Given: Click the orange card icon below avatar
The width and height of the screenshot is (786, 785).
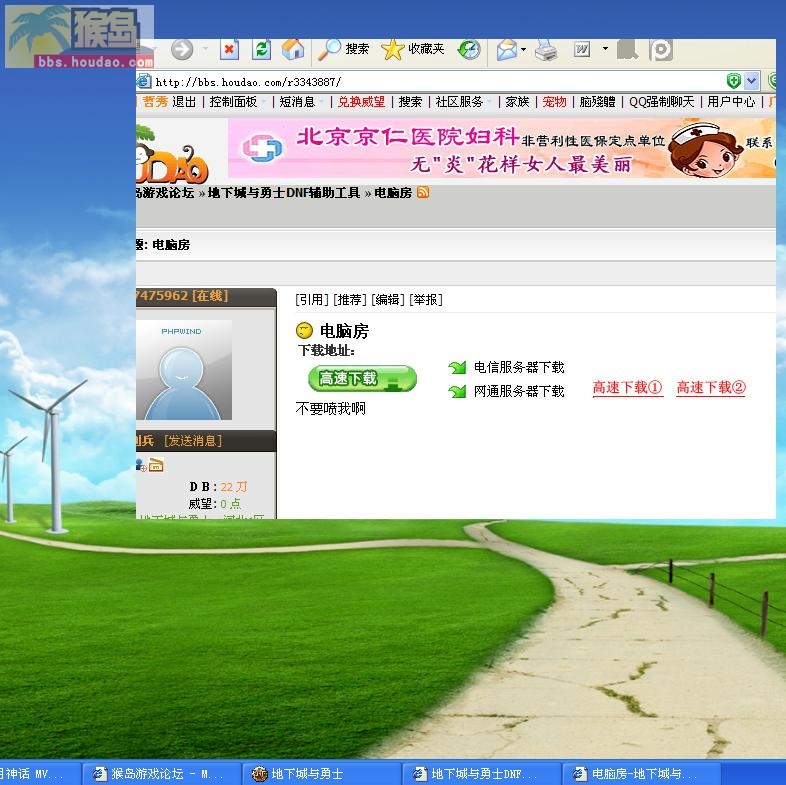Looking at the screenshot, I should coord(156,466).
